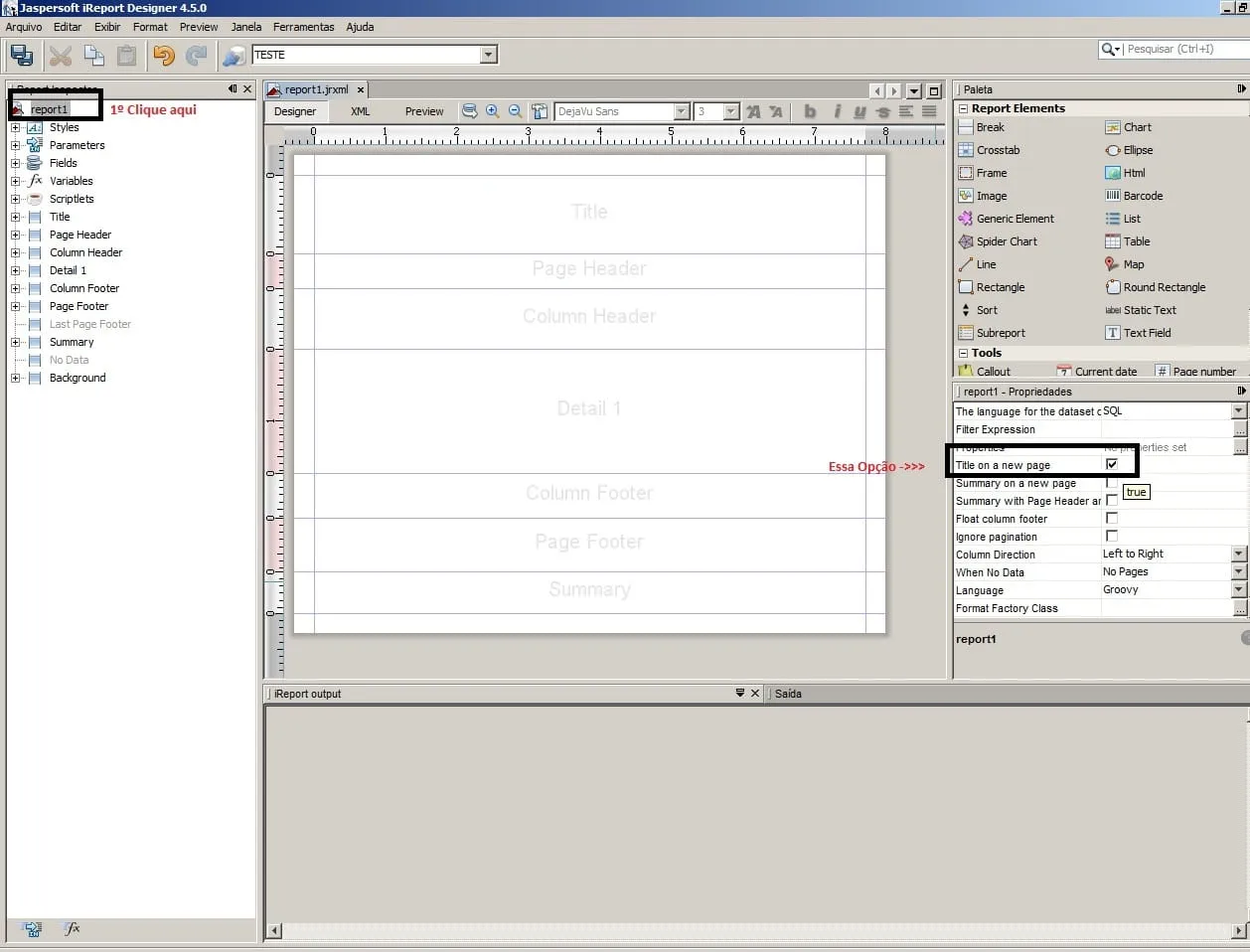Screen dimensions: 1250x952
Task: Select the Callout tool
Action: click(985, 372)
